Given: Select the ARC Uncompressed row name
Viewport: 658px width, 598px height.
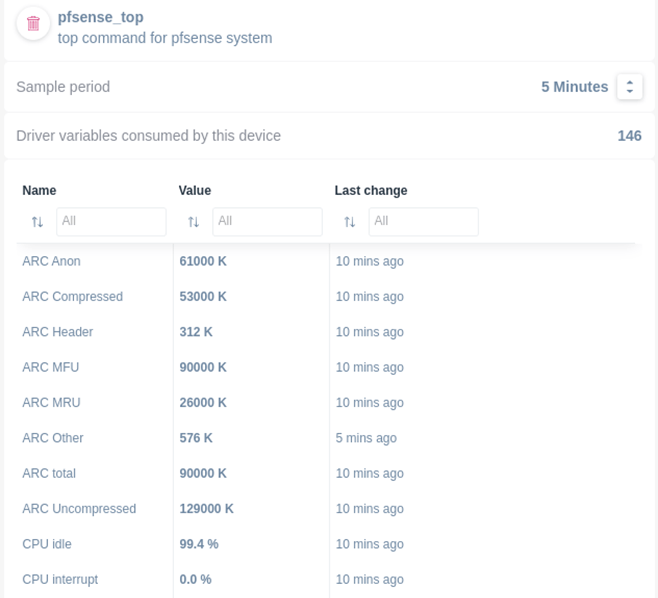Looking at the screenshot, I should (79, 509).
